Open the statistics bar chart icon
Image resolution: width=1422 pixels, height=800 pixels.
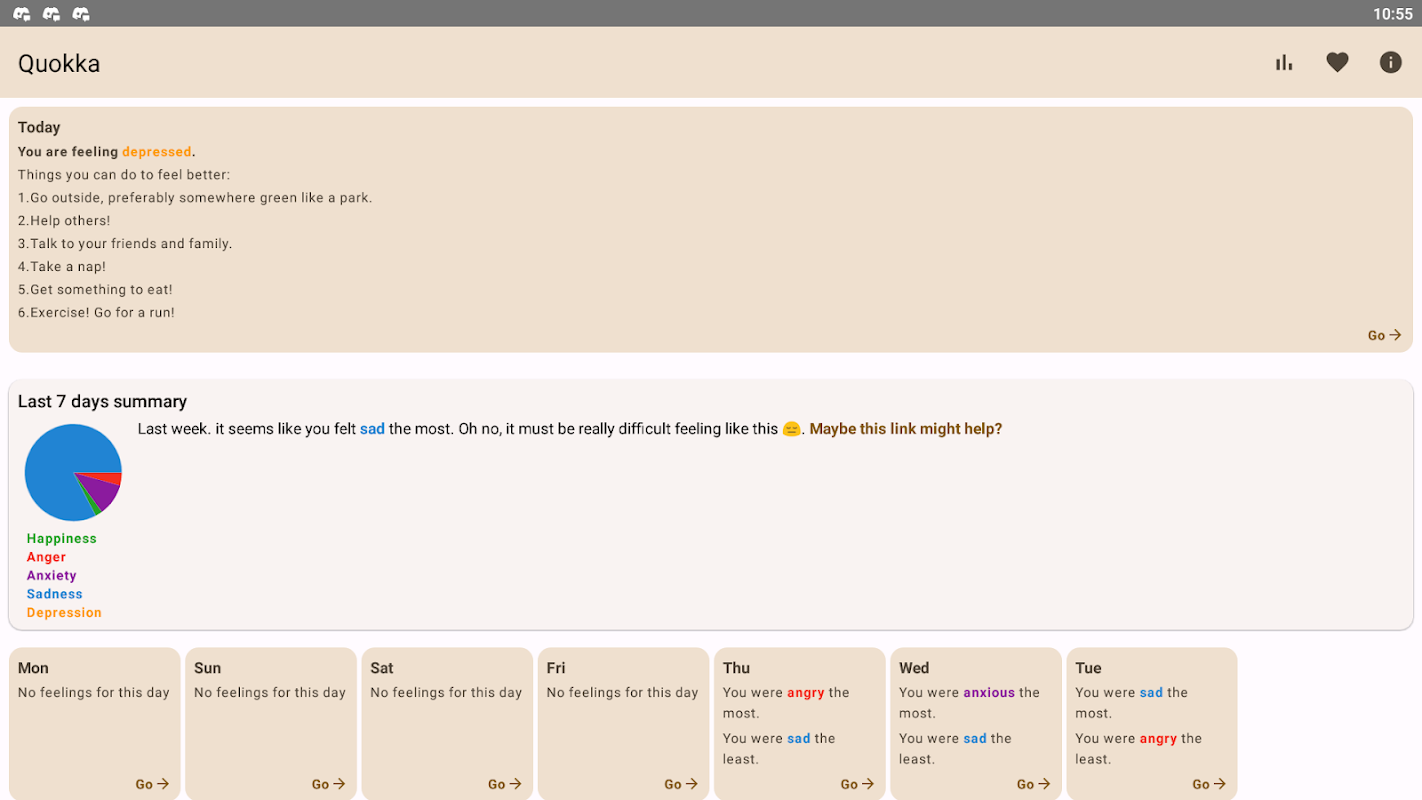pos(1284,63)
